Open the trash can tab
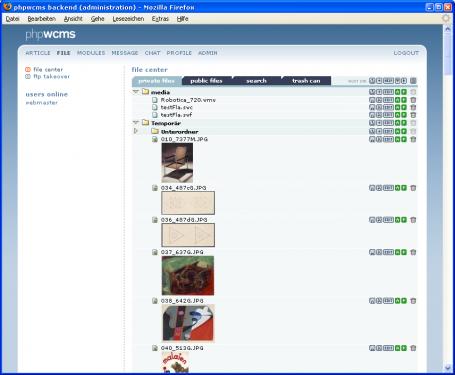The width and height of the screenshot is (455, 375). [306, 81]
